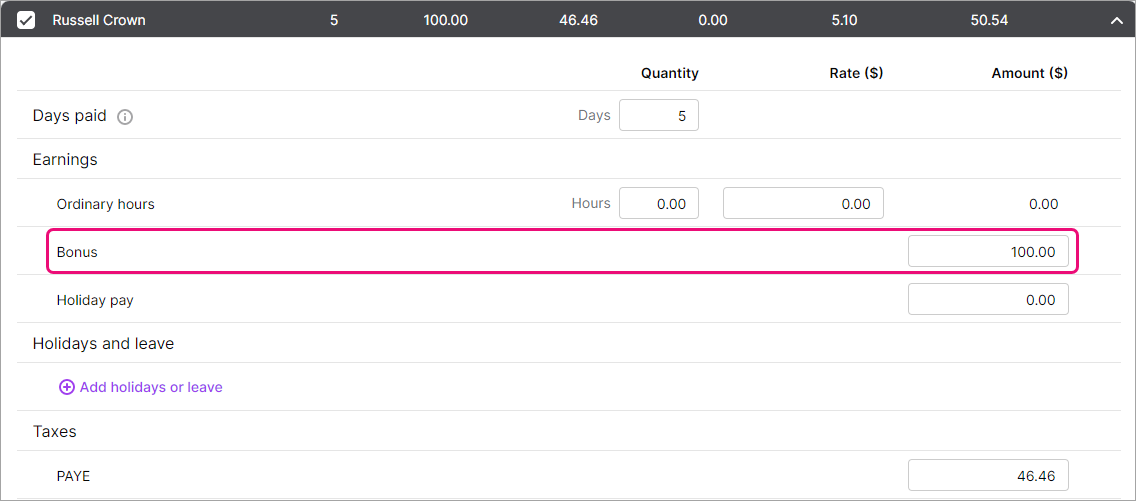Edit the Bonus amount field
Screen dimensions: 1136x501
987,252
